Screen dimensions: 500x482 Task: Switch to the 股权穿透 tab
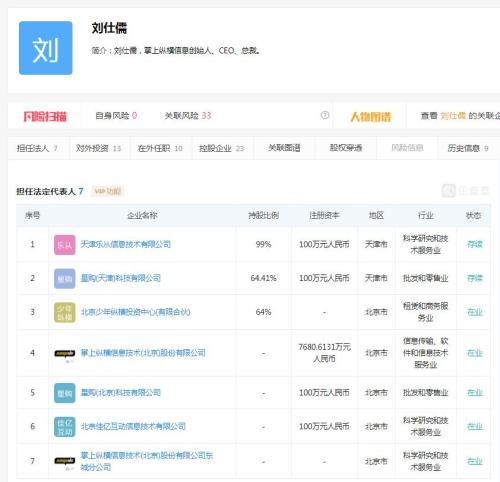(x=346, y=148)
